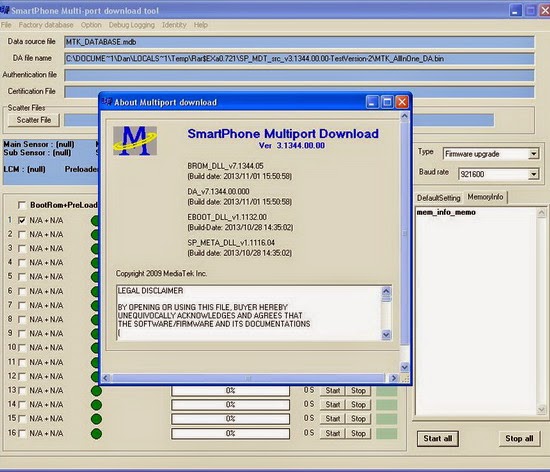Click the About dialog horizontal scroll left arrow

[x=106, y=378]
